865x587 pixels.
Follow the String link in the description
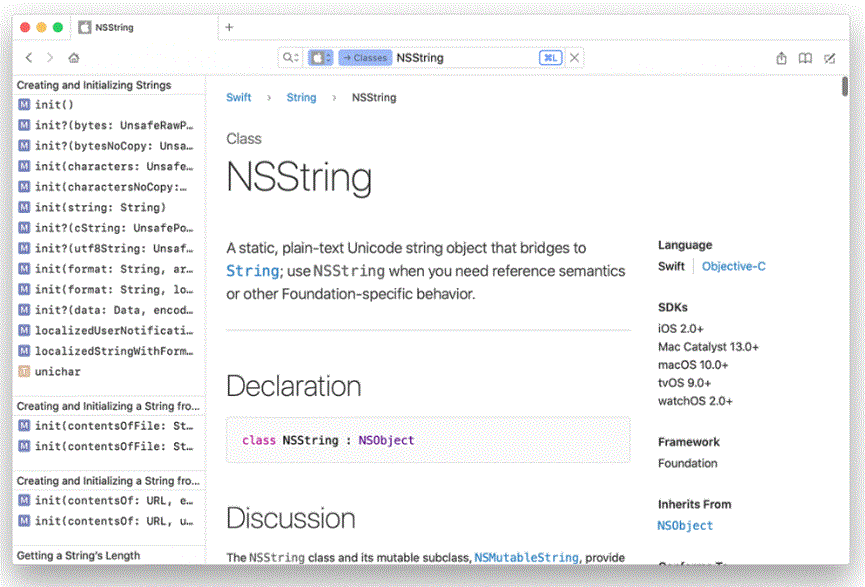pos(253,271)
